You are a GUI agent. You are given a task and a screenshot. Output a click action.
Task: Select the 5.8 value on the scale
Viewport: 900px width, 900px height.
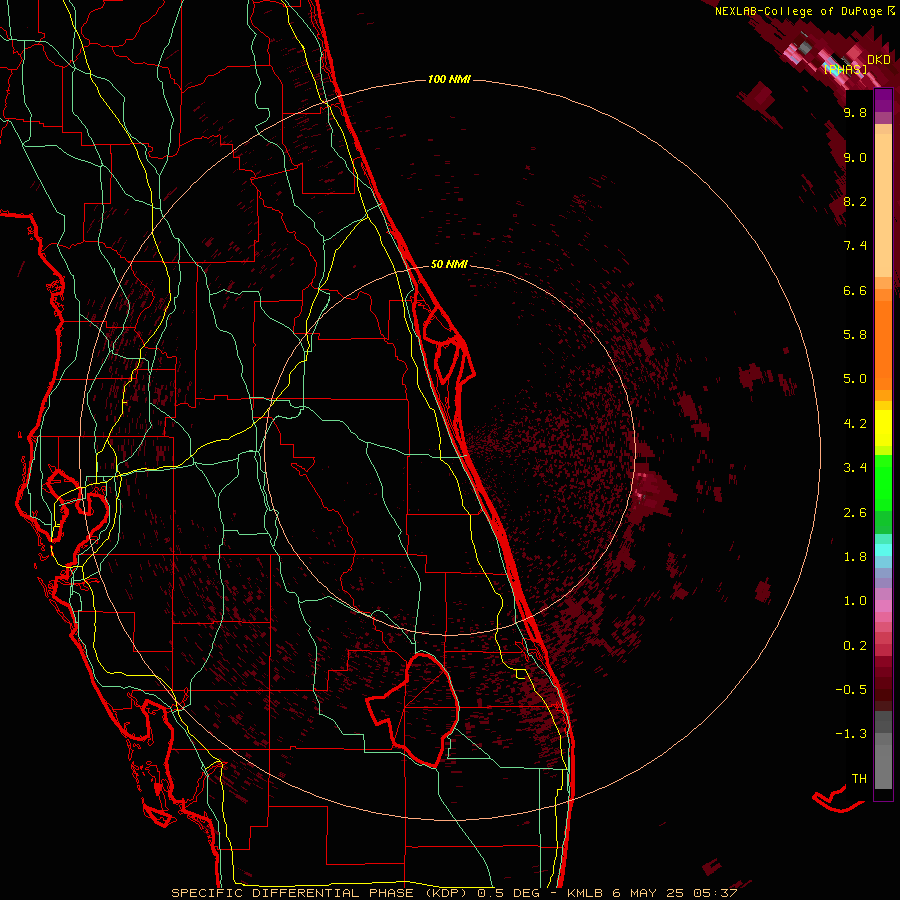pyautogui.click(x=855, y=335)
